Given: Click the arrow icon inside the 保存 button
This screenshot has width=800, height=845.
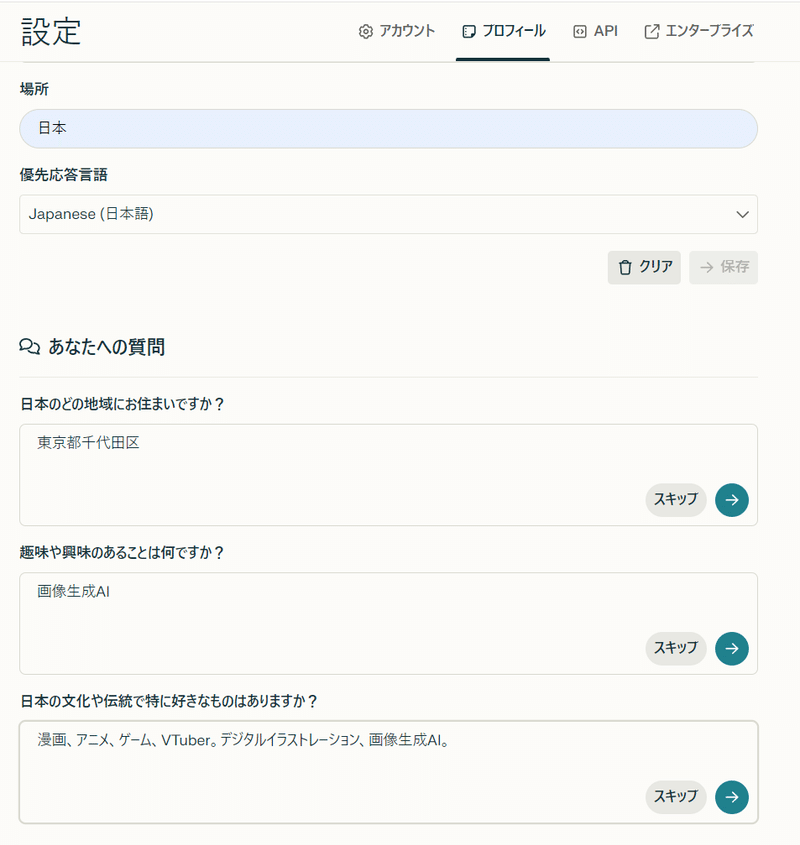Looking at the screenshot, I should point(707,267).
